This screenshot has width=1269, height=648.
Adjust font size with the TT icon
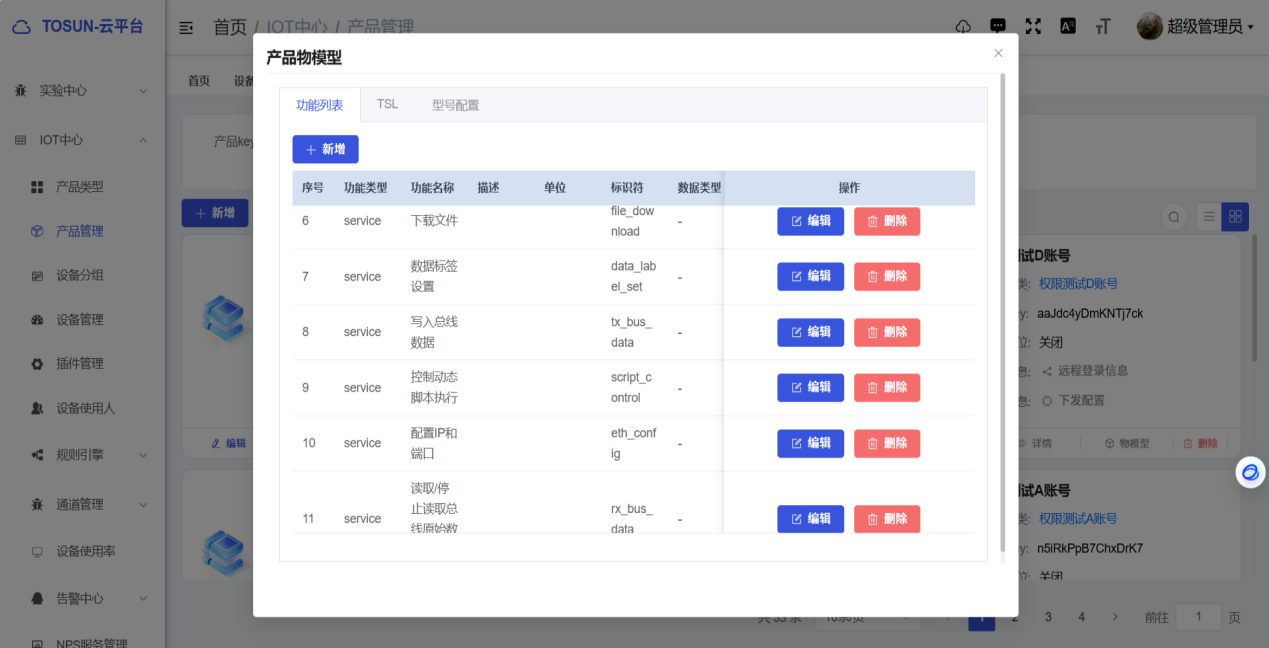(x=1101, y=27)
